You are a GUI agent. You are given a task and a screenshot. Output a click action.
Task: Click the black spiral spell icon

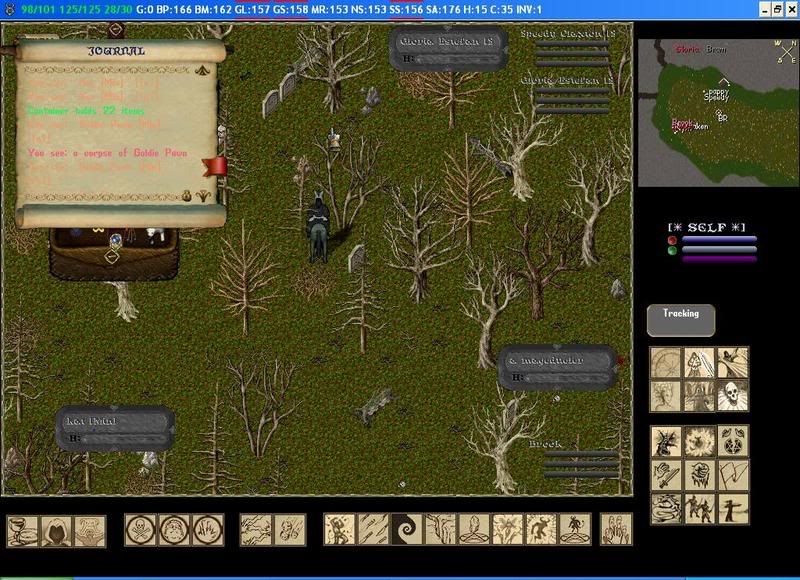click(407, 529)
